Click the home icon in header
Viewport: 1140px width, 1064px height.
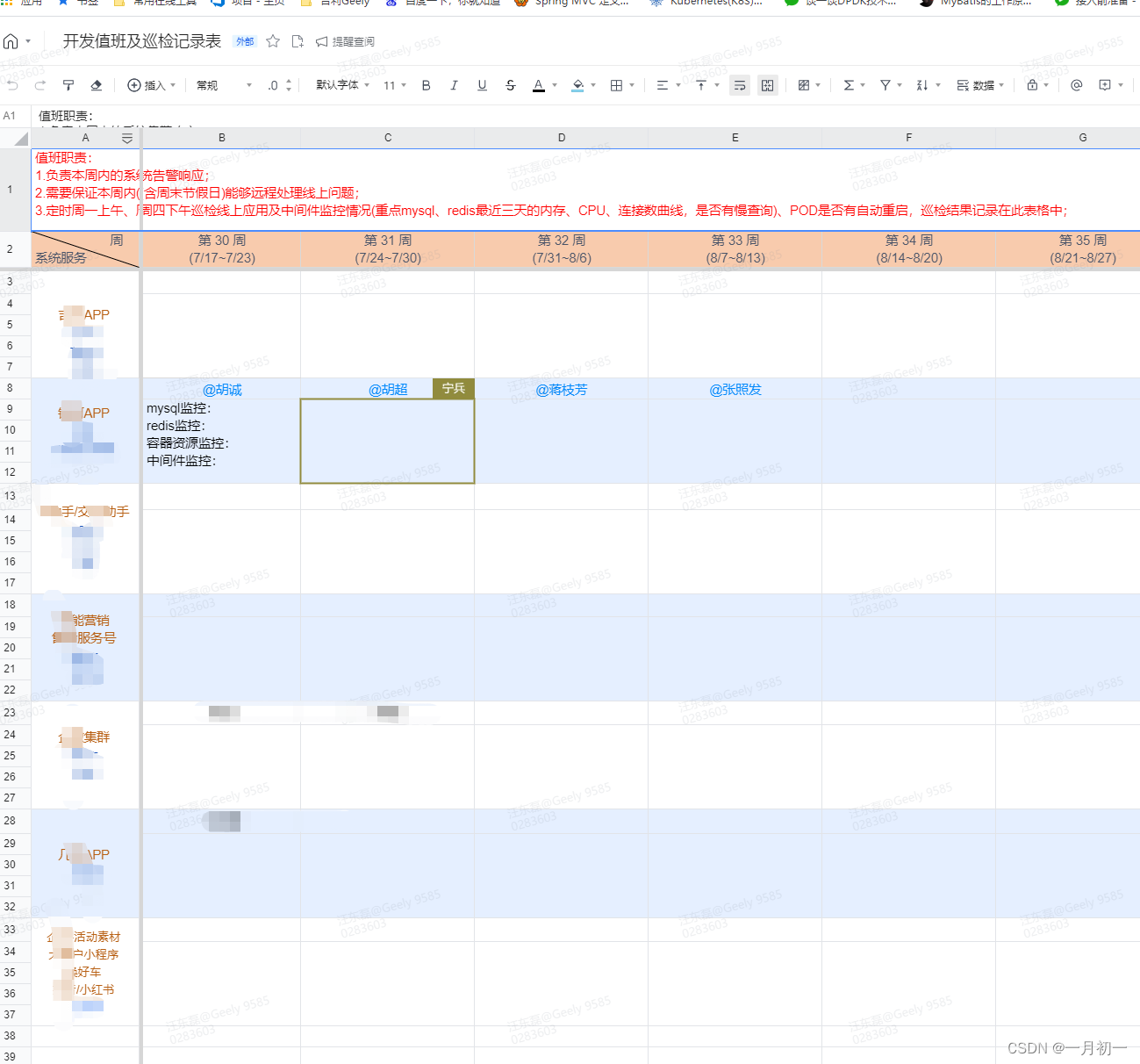[x=11, y=41]
